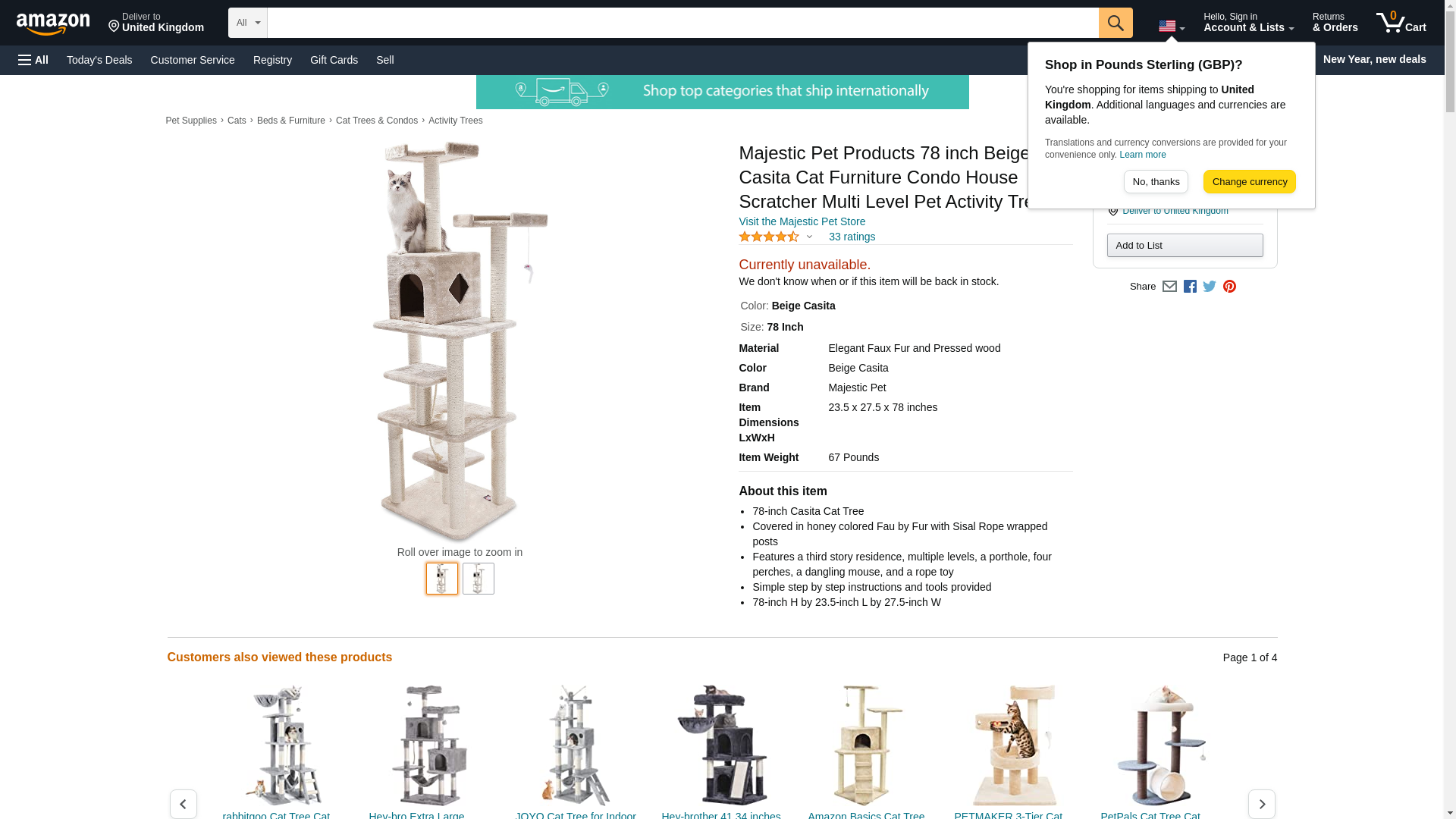Click the Change currency button
This screenshot has height=819, width=1456.
pos(1250,182)
